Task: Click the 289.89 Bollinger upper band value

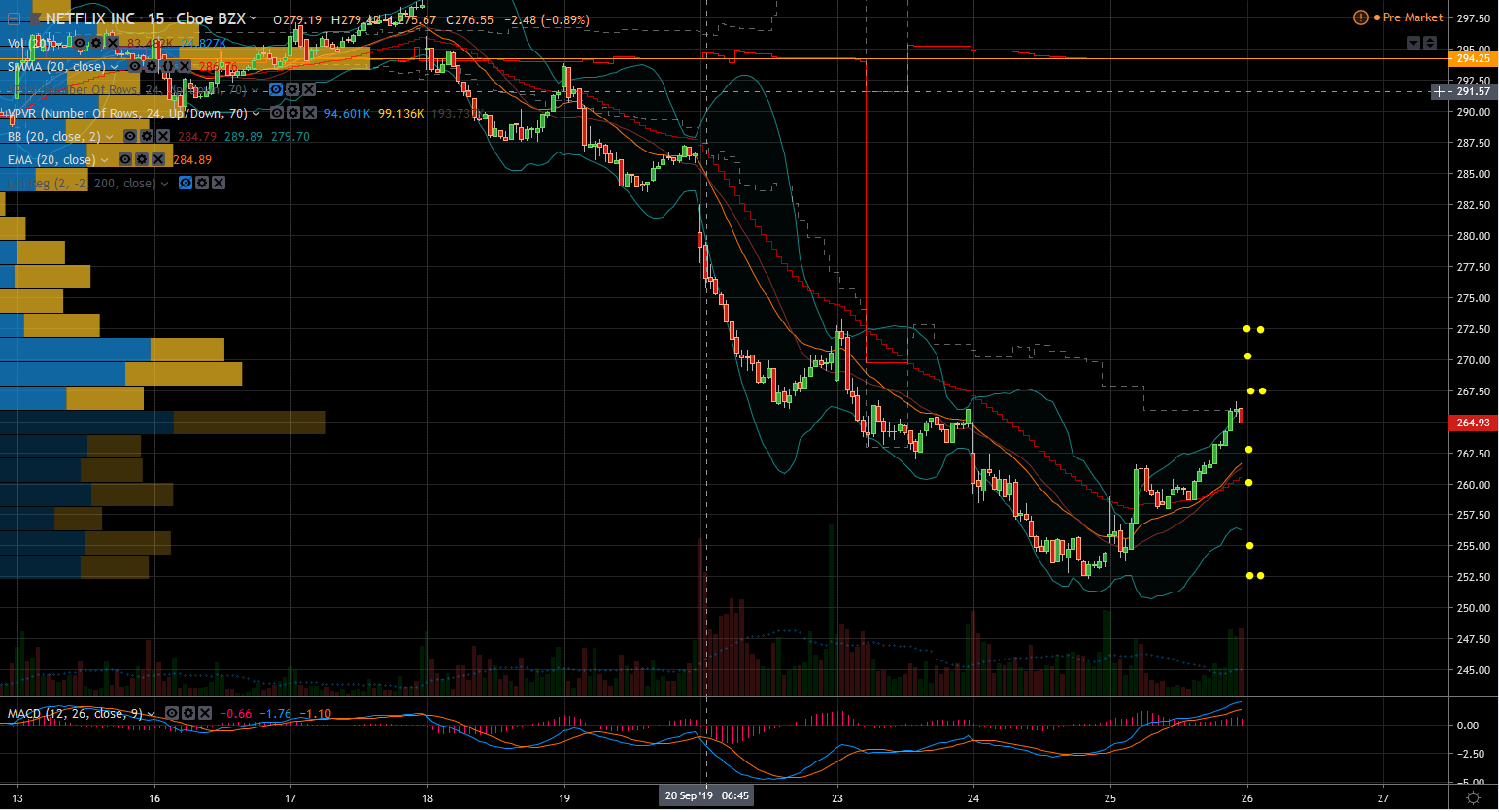Action: (x=244, y=137)
